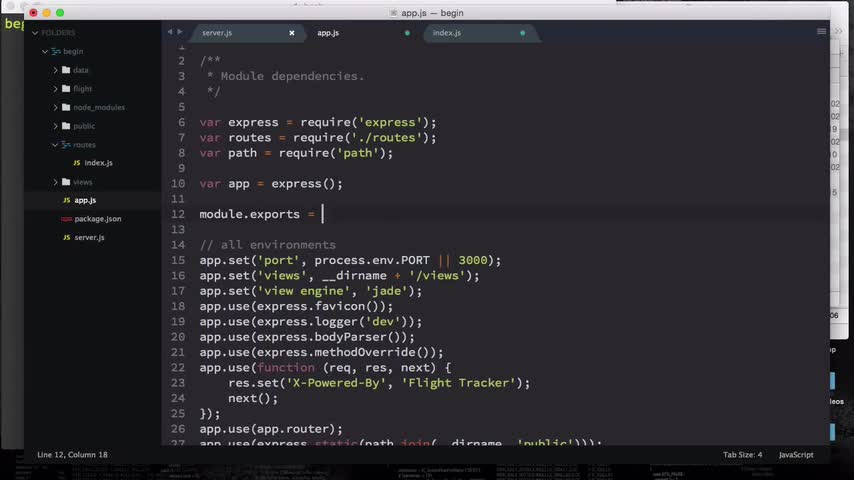The image size is (854, 480).
Task: Change JavaScript syntax in status bar
Action: (x=796, y=454)
